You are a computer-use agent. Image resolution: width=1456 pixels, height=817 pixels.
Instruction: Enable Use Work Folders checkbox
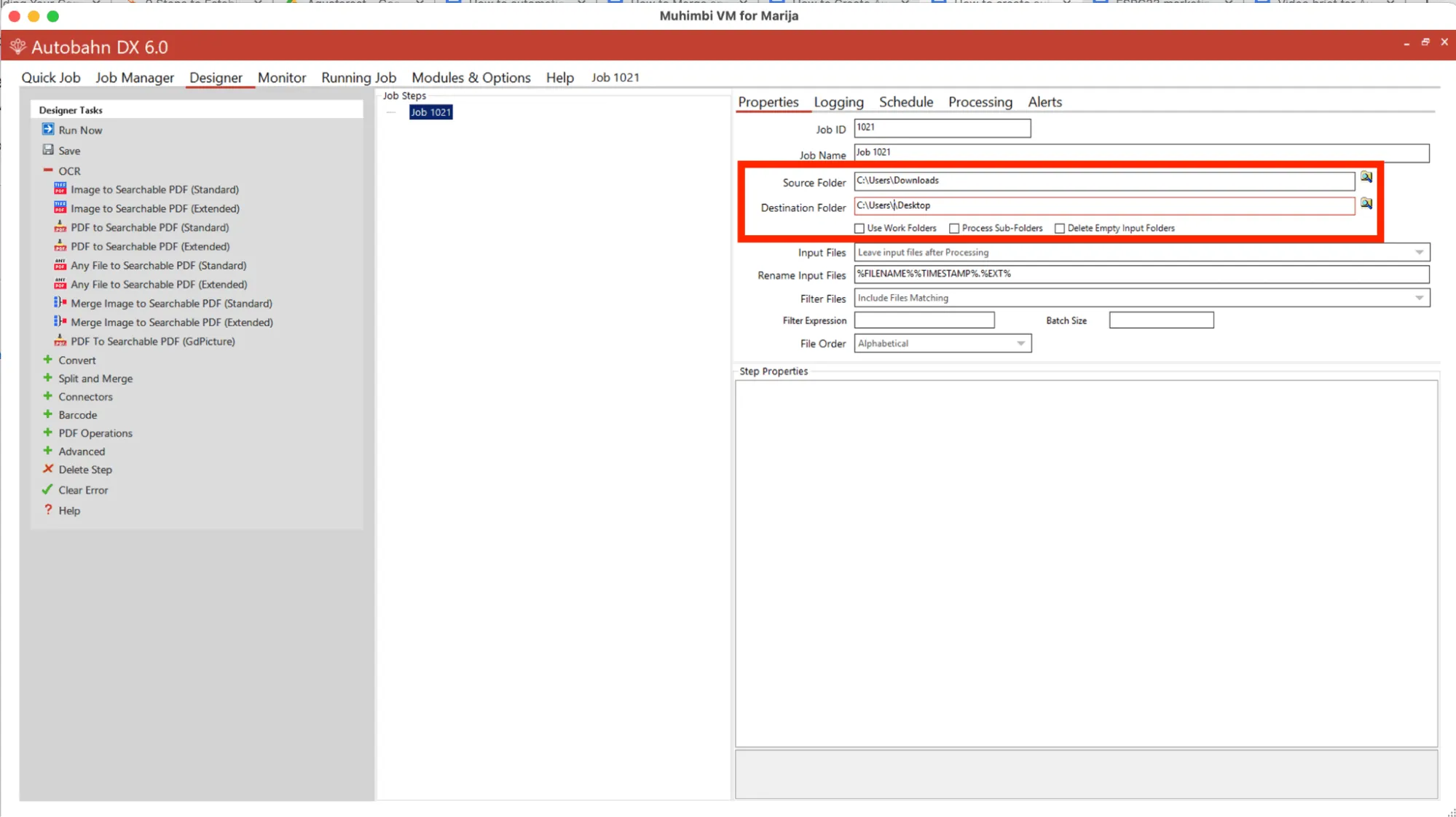tap(859, 229)
